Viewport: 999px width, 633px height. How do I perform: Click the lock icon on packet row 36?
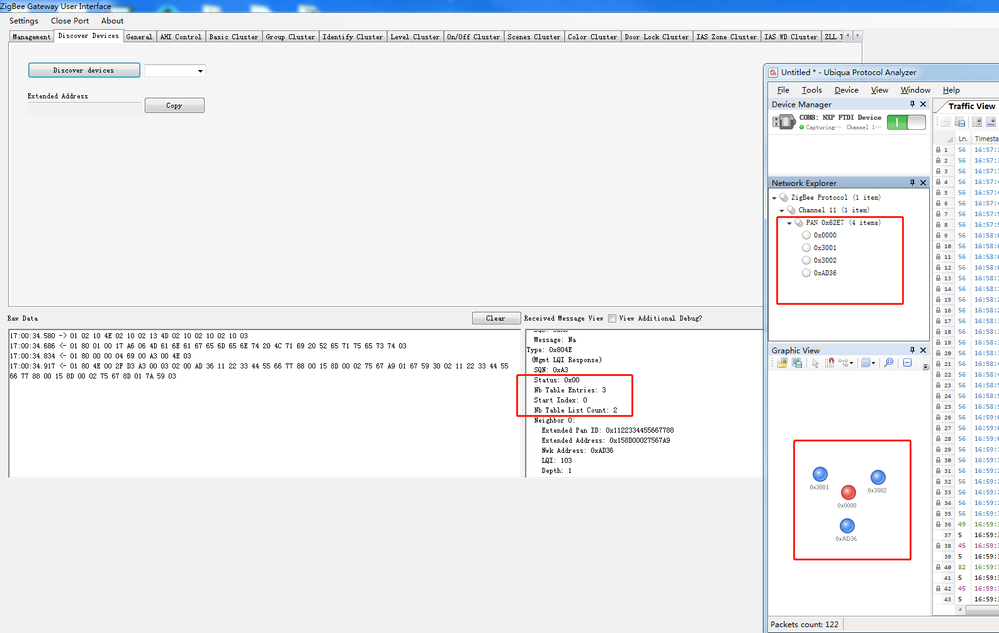coord(938,524)
